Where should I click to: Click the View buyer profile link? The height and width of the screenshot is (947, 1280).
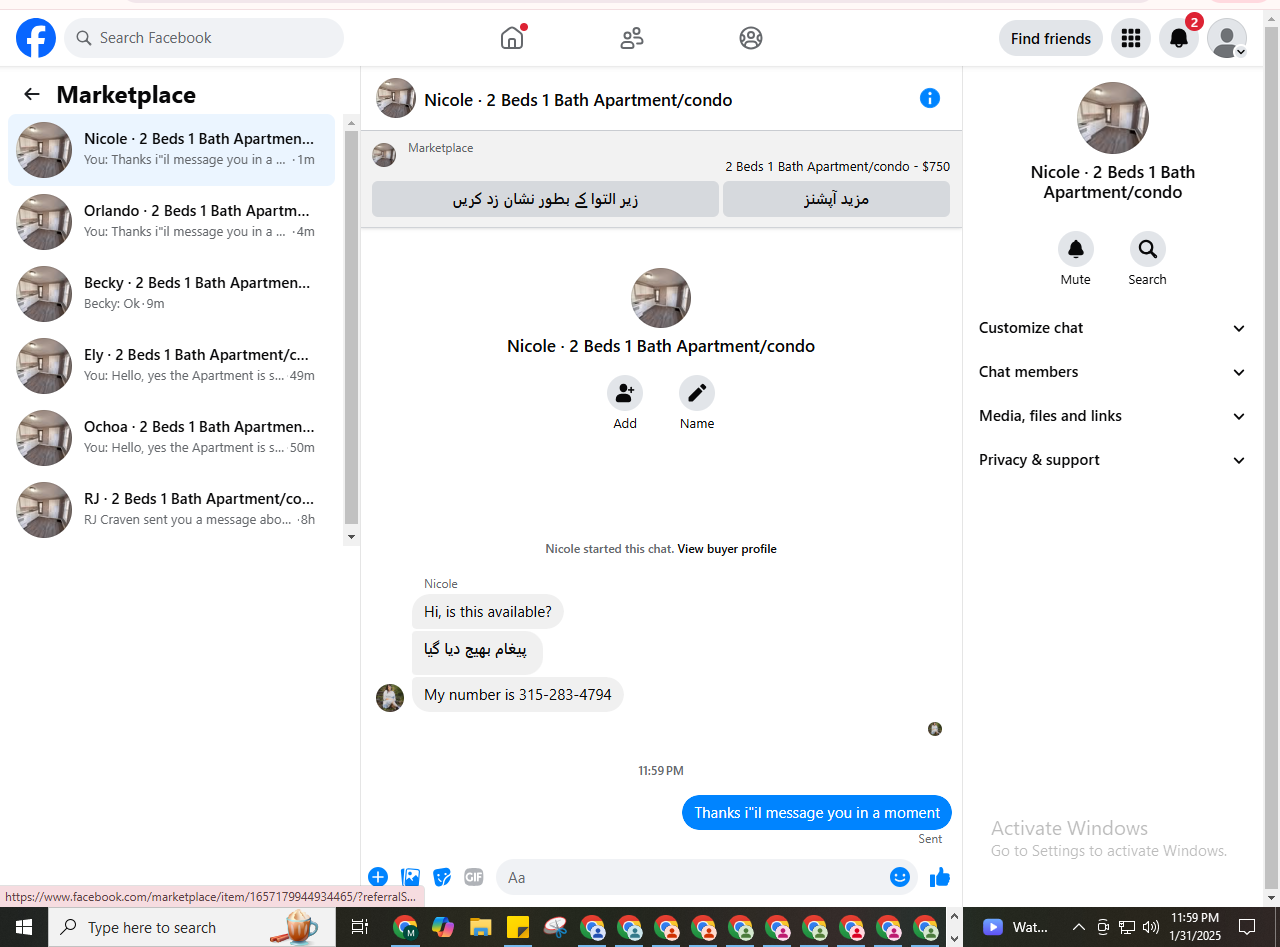(727, 549)
